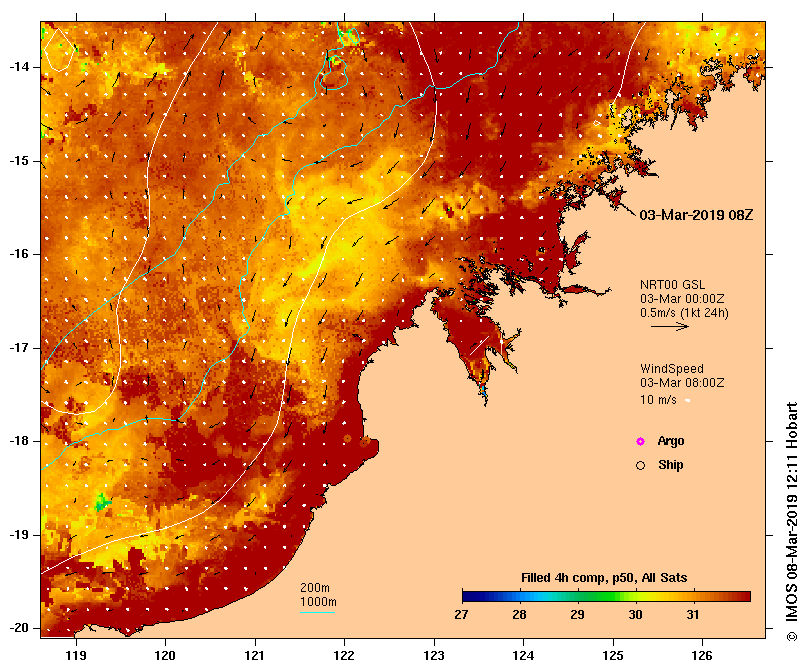Click the colorbar tick value 28
Screen dimensions: 809x672
click(520, 615)
